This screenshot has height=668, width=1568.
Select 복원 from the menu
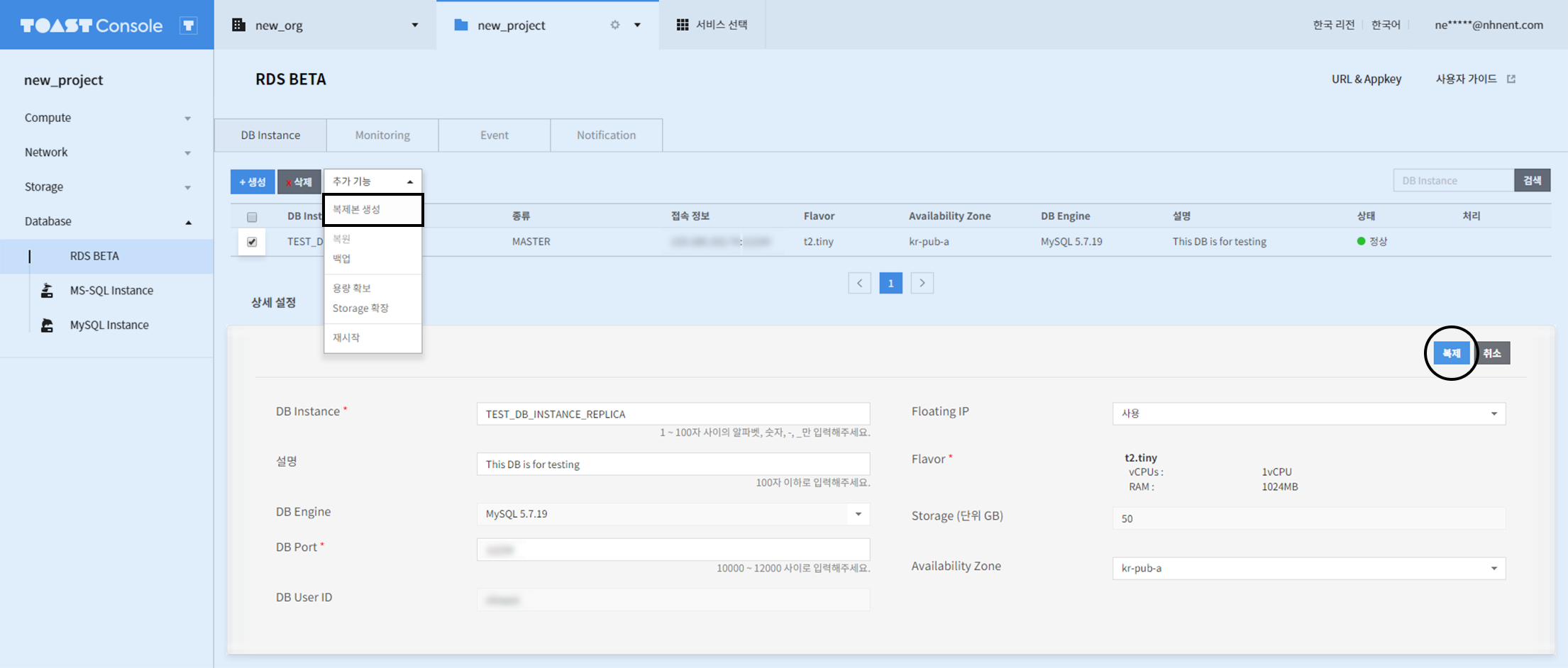coord(342,239)
